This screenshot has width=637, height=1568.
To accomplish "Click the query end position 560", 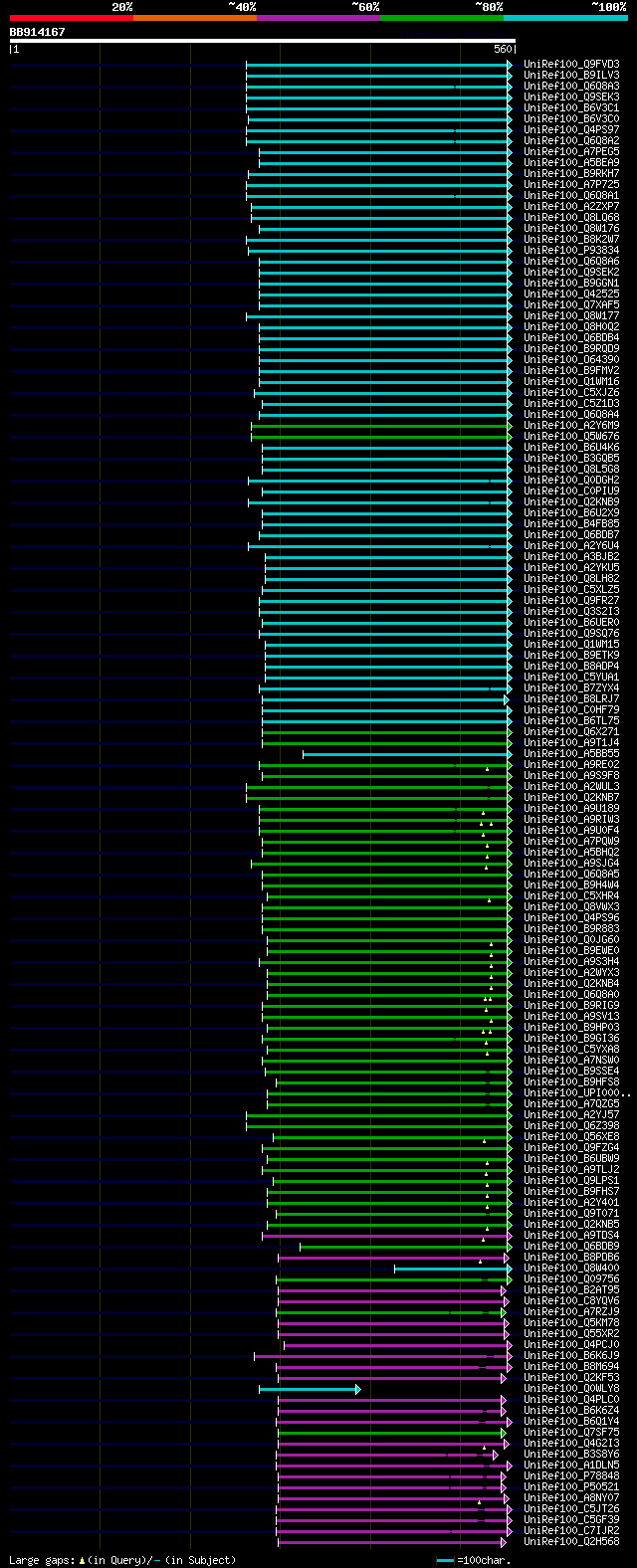I will [x=502, y=49].
